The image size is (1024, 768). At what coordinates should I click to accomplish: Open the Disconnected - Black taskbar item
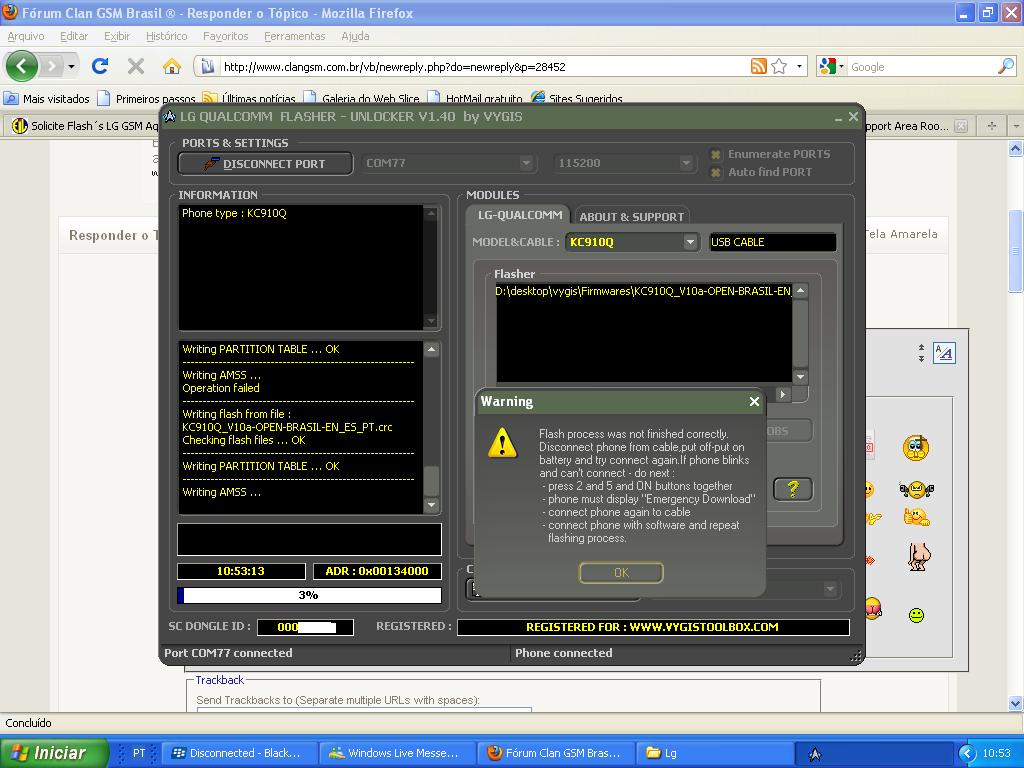coord(238,753)
